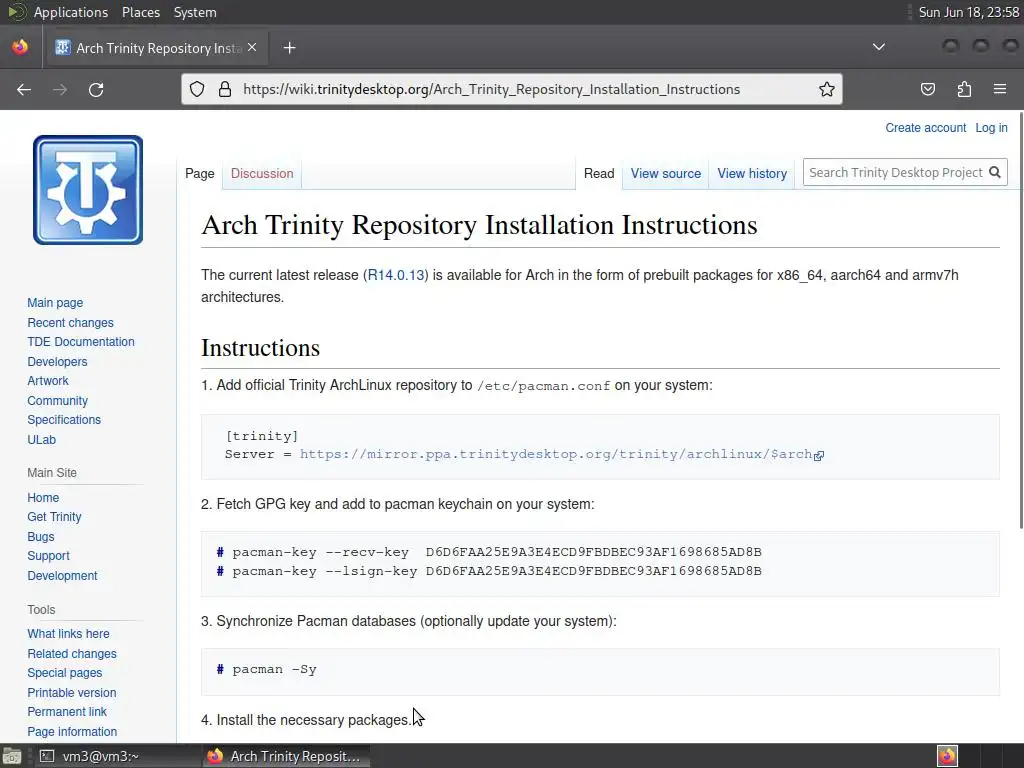
Task: Close the Arch Trinity Repository tab
Action: [x=252, y=48]
